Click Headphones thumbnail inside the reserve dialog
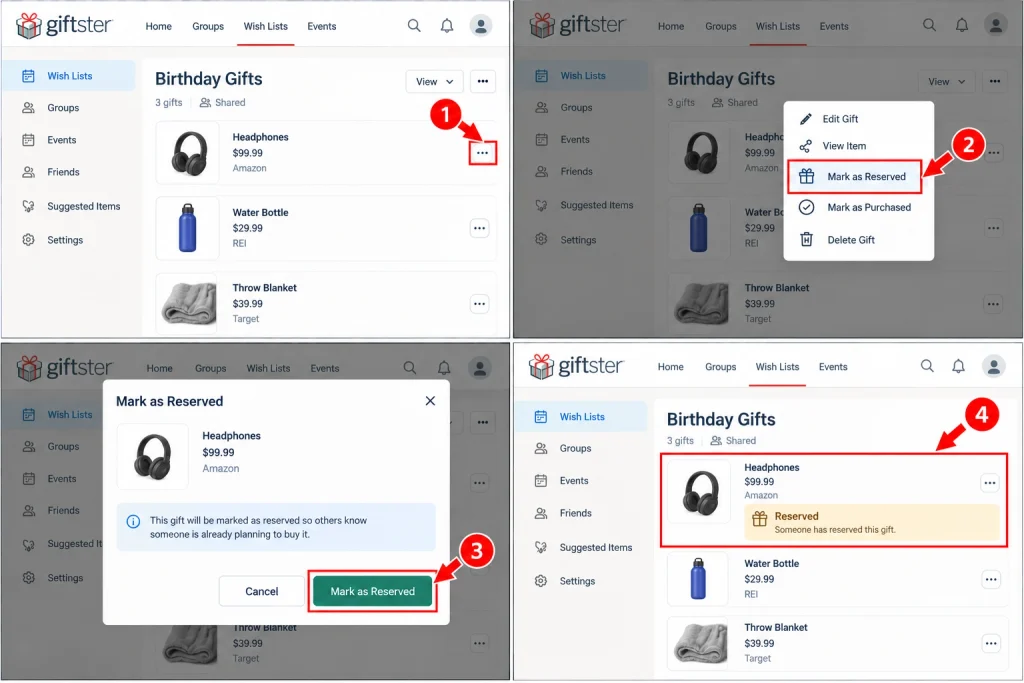Viewport: 1024px width, 683px height. coord(152,456)
